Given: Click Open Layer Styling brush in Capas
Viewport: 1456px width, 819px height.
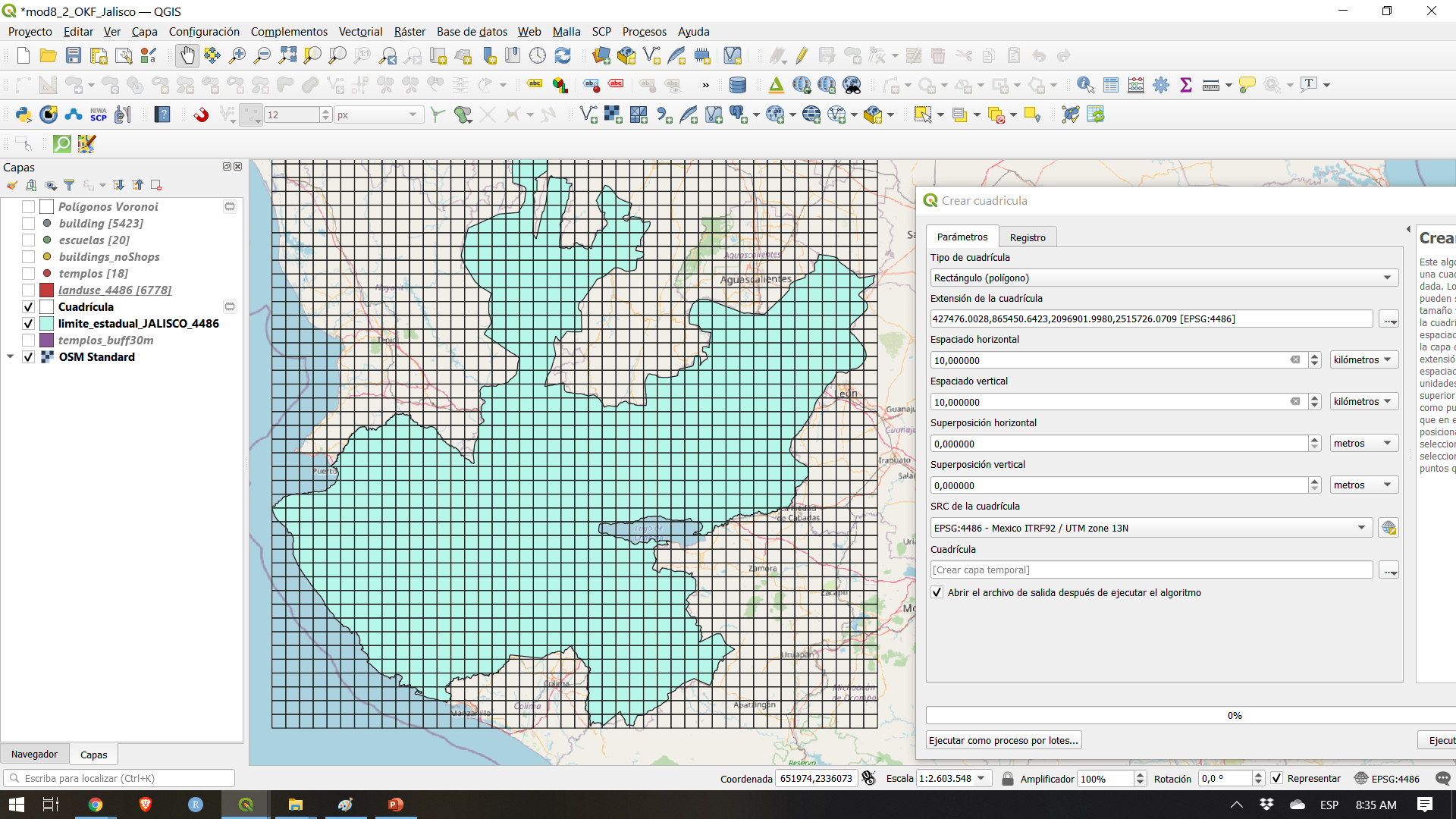Looking at the screenshot, I should (x=12, y=185).
